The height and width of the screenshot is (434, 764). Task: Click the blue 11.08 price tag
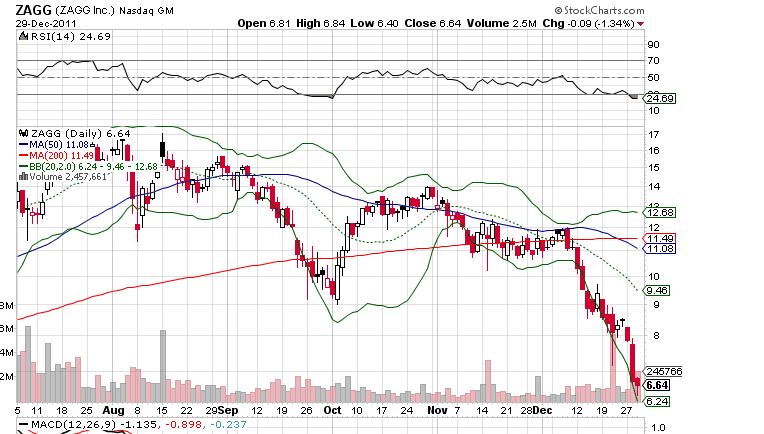660,248
